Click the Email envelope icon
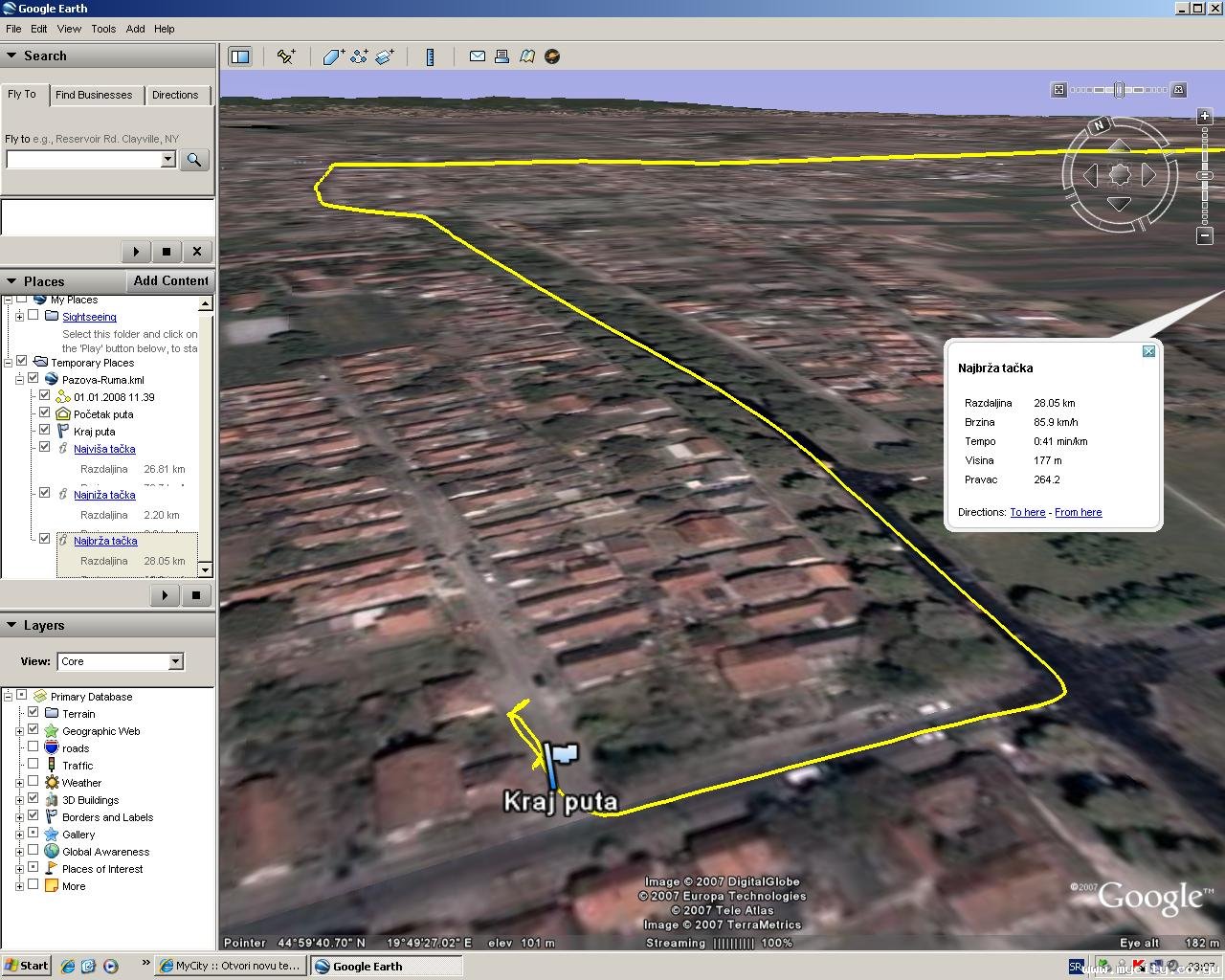 click(x=477, y=56)
